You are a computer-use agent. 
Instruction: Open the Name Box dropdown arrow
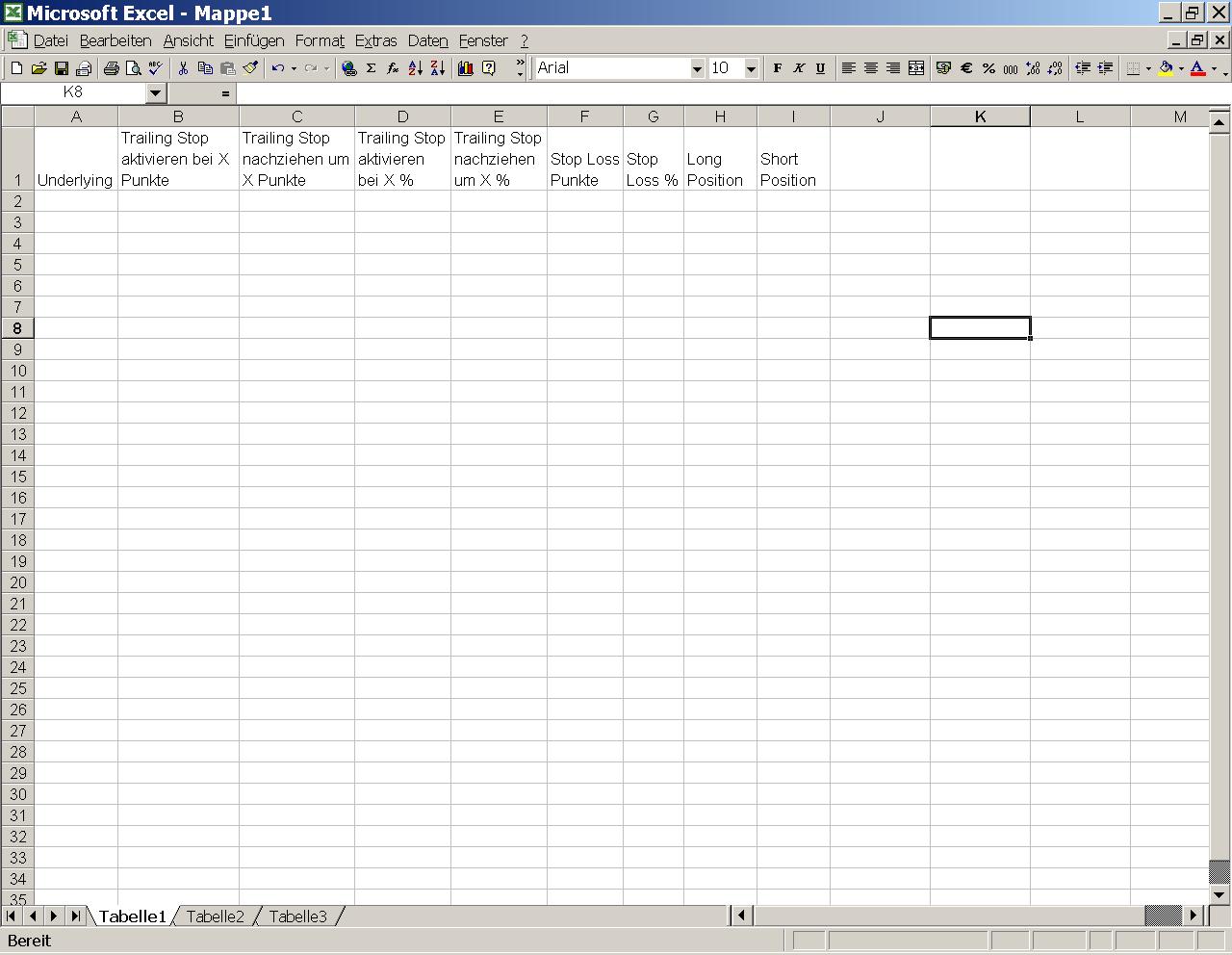[156, 93]
